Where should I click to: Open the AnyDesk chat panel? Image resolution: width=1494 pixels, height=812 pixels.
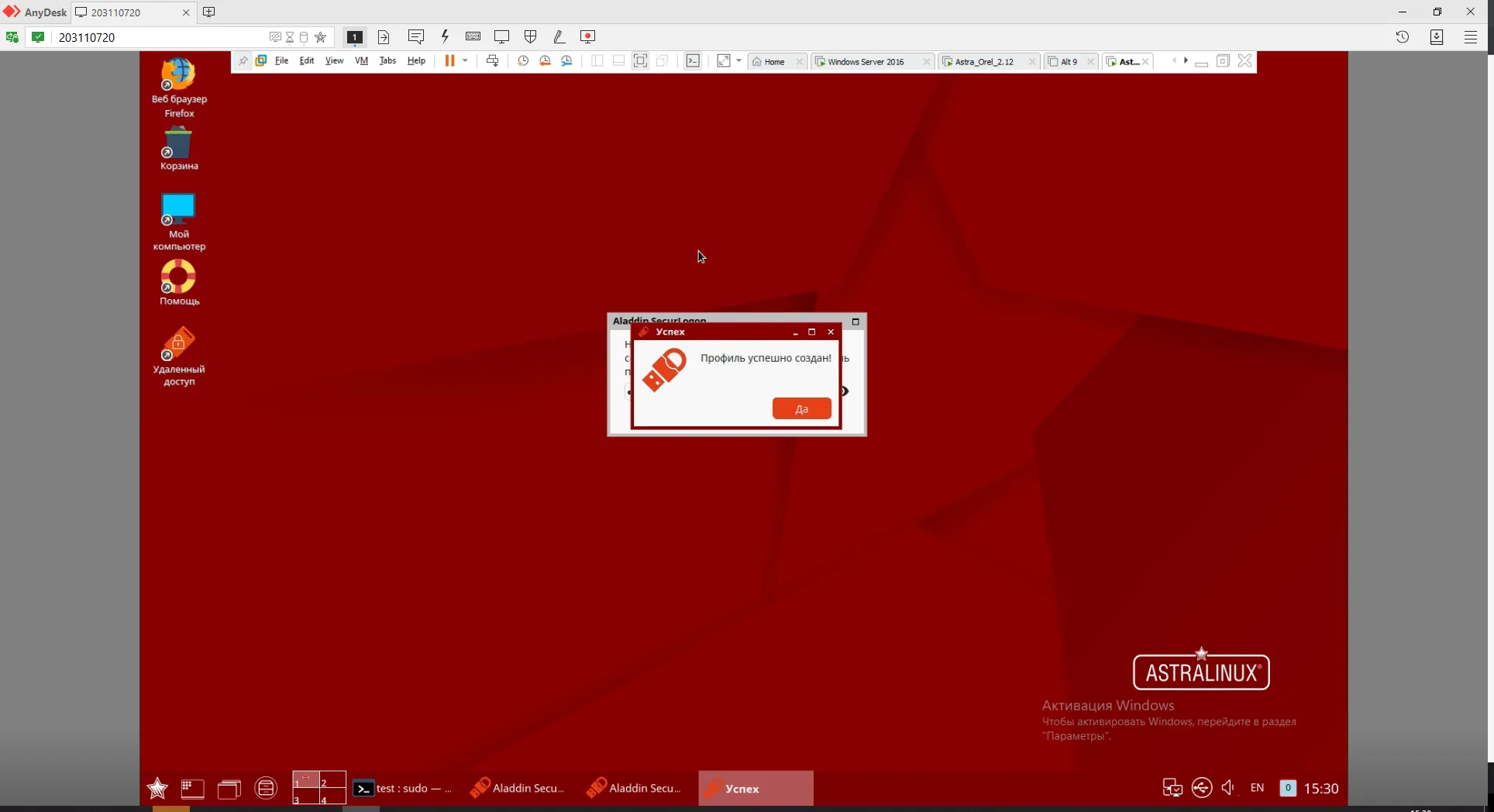pos(416,36)
